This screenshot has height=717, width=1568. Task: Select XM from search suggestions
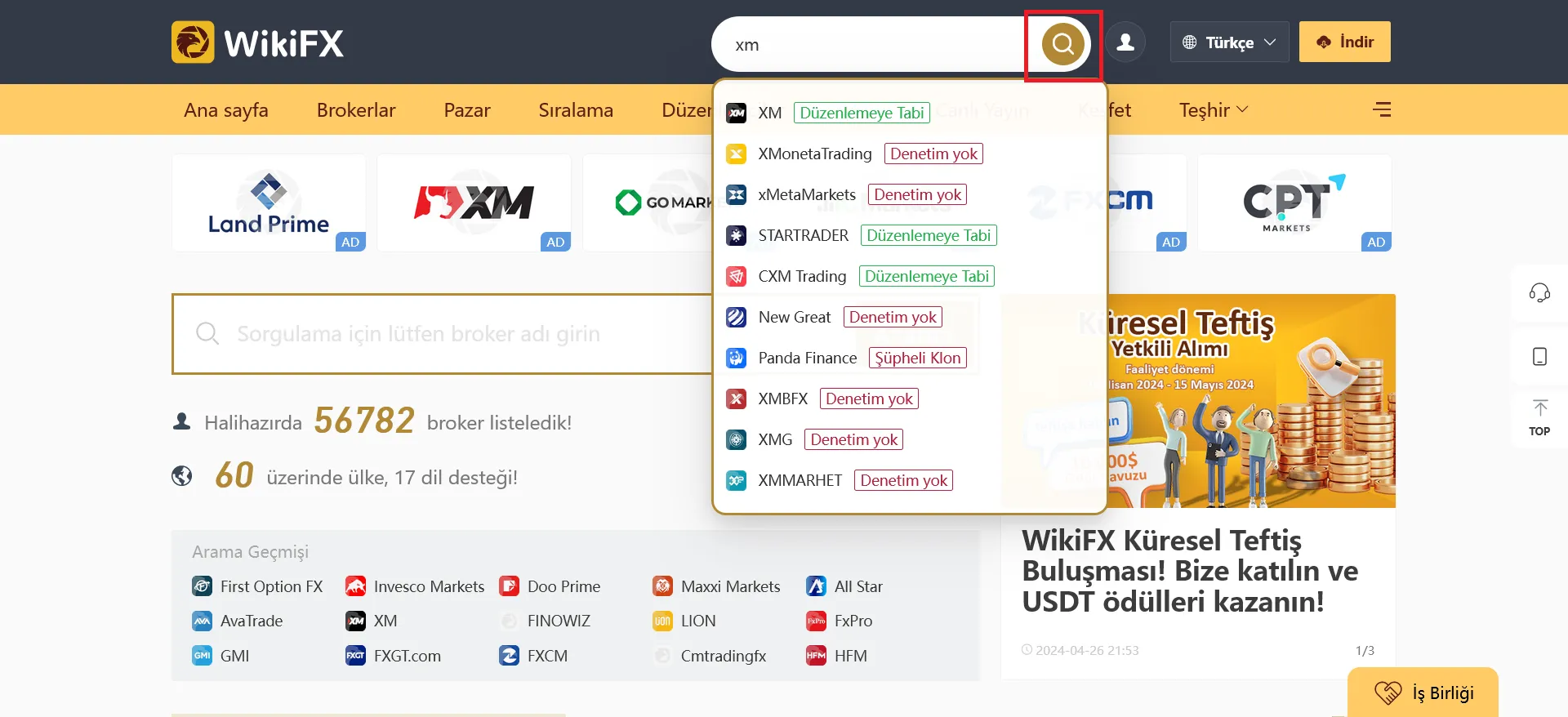(910, 113)
